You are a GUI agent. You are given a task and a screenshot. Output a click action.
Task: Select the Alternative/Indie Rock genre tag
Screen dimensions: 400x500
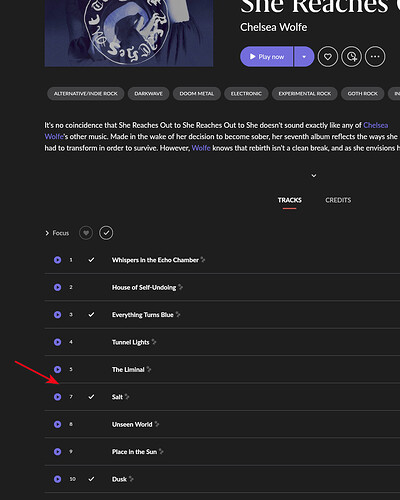click(x=86, y=94)
